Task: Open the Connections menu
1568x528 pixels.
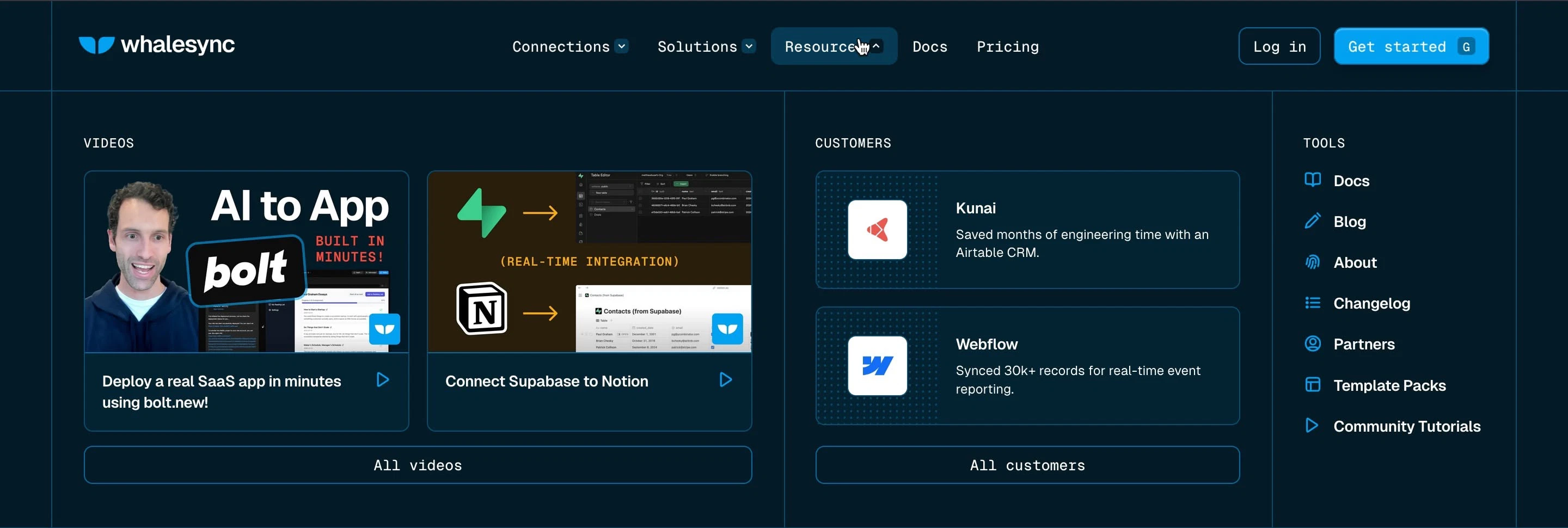Action: [569, 47]
